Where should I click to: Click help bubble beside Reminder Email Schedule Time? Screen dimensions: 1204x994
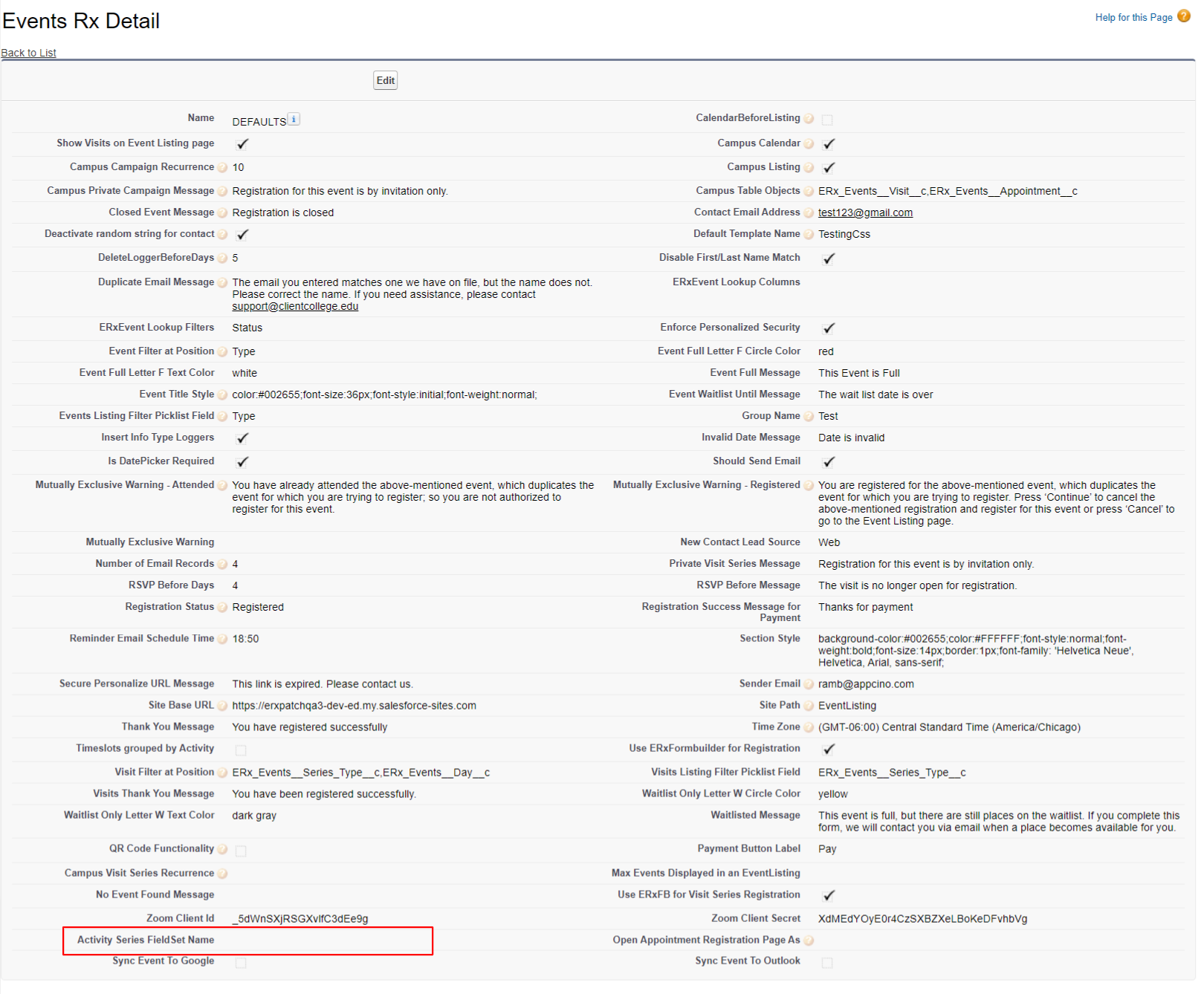[222, 639]
